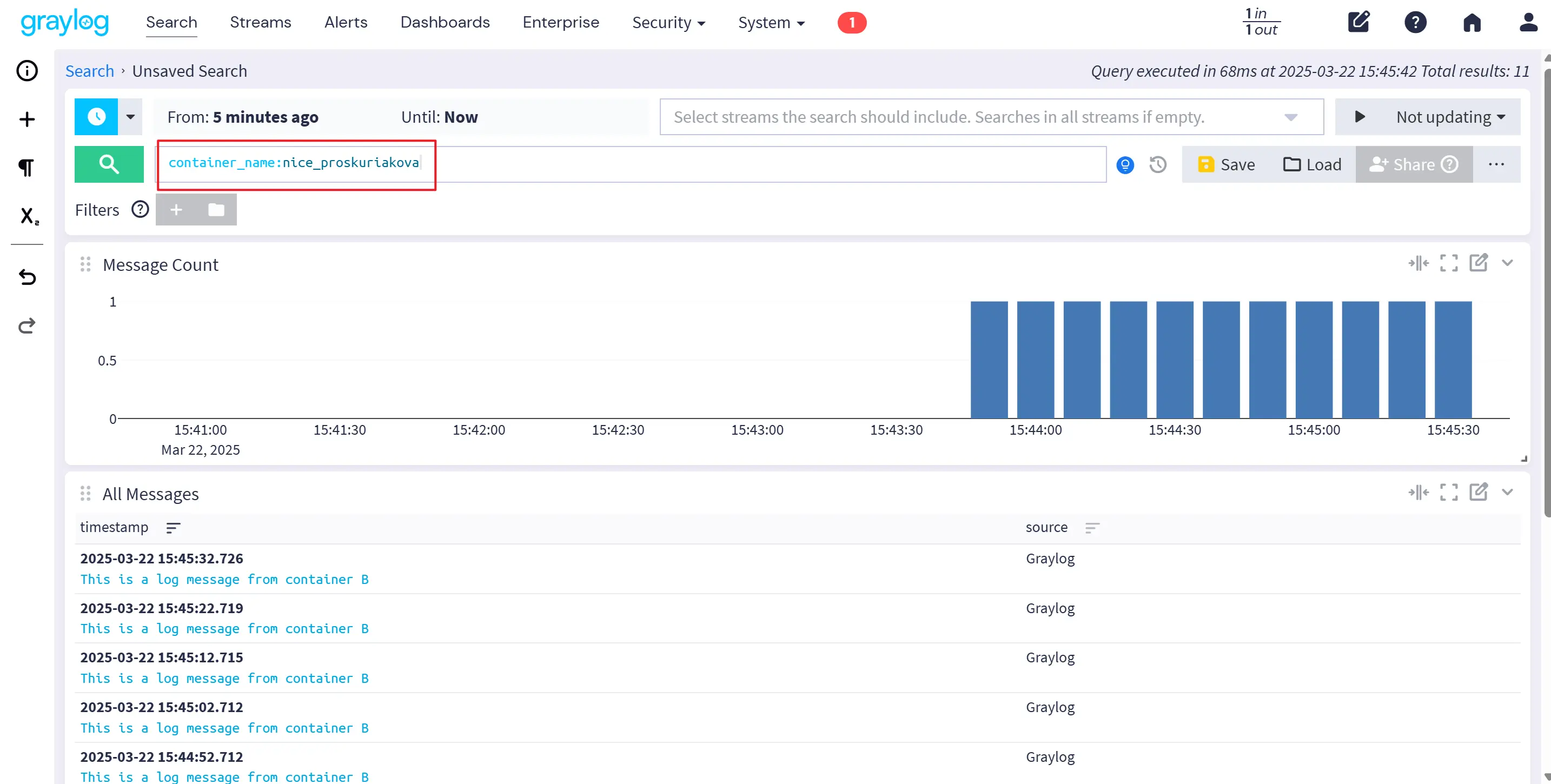The height and width of the screenshot is (784, 1551).
Task: Open the Graylog logo home link
Action: pyautogui.click(x=64, y=22)
